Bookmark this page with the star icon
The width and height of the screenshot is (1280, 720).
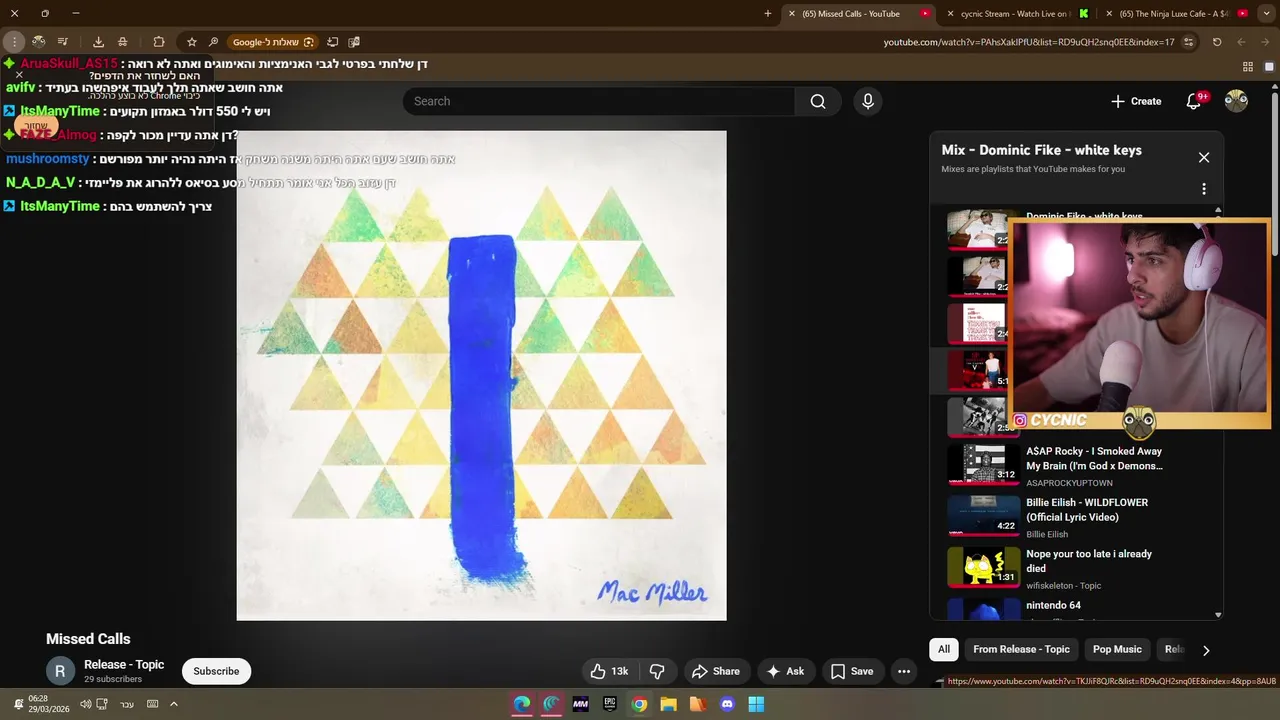(x=191, y=42)
